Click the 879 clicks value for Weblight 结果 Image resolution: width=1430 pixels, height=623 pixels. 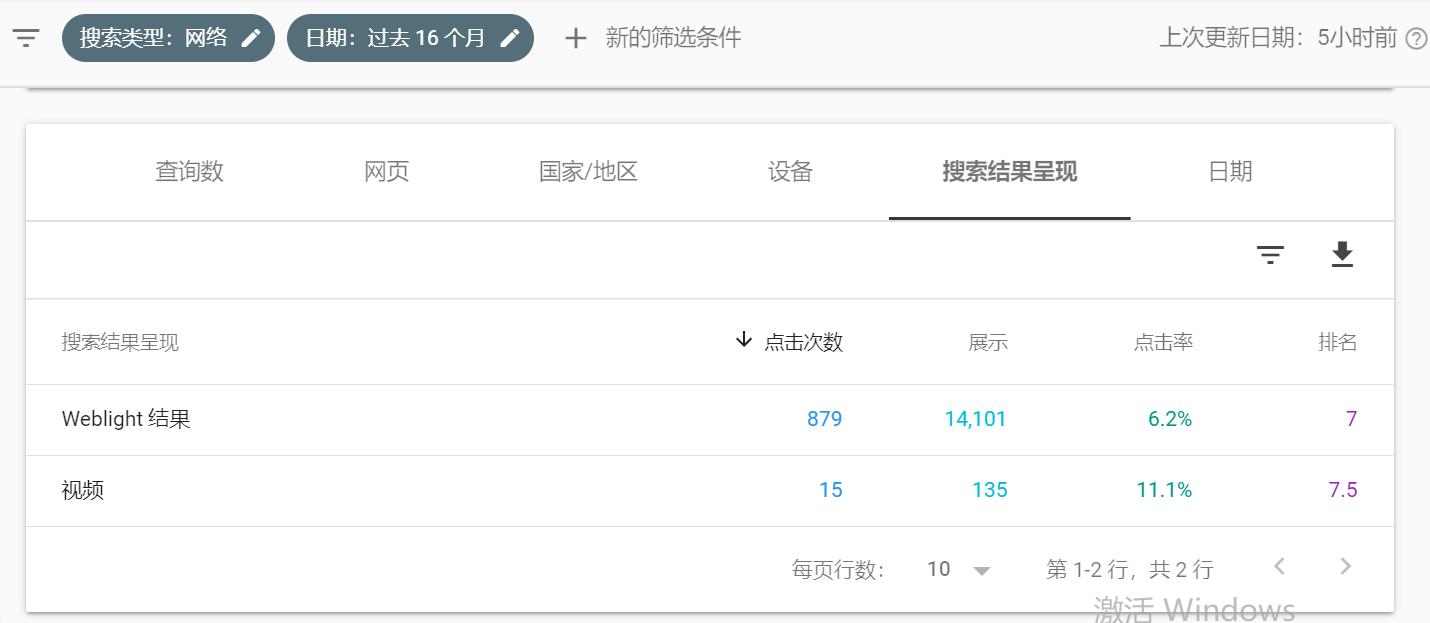(824, 419)
